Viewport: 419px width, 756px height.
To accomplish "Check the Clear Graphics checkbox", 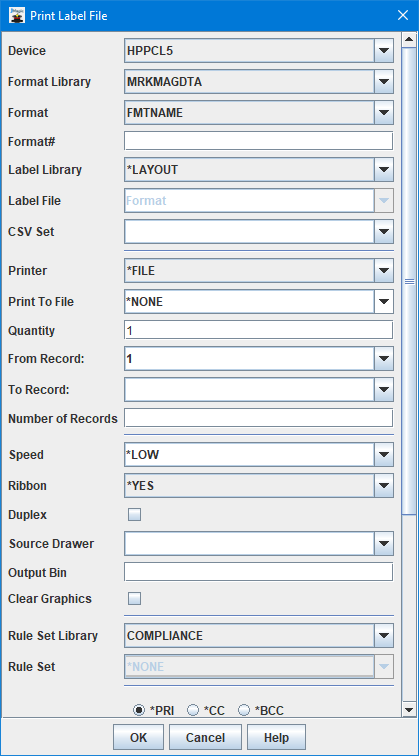I will [135, 599].
